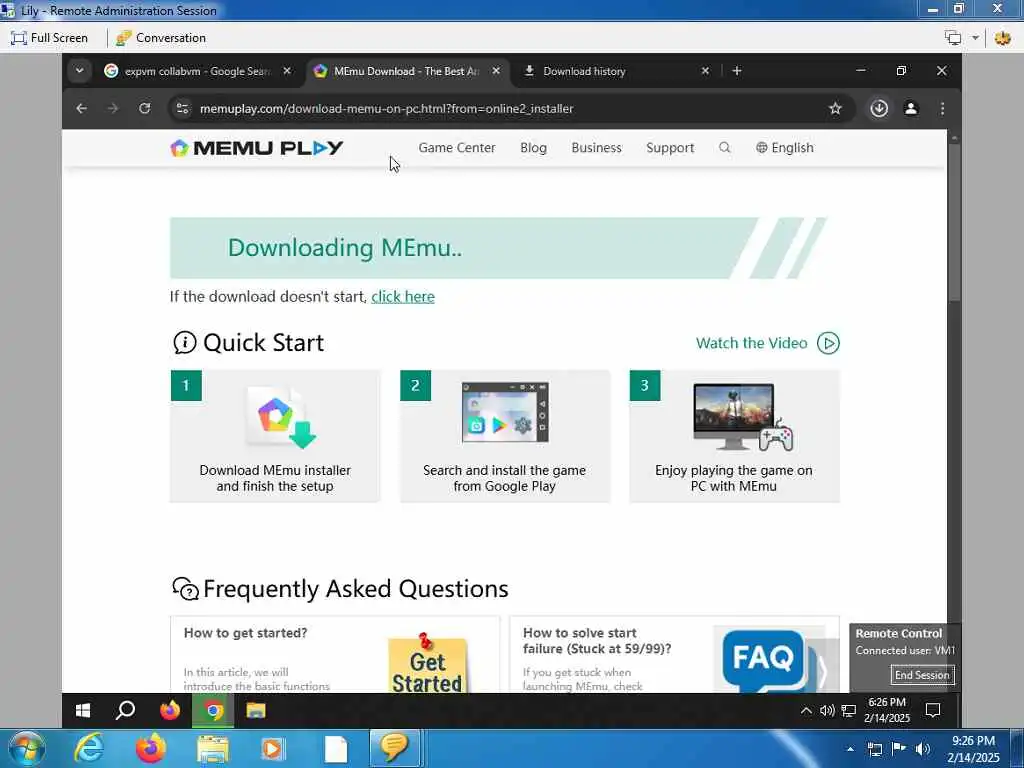
Task: Click the MEMU PLAY logo
Action: pos(257,148)
